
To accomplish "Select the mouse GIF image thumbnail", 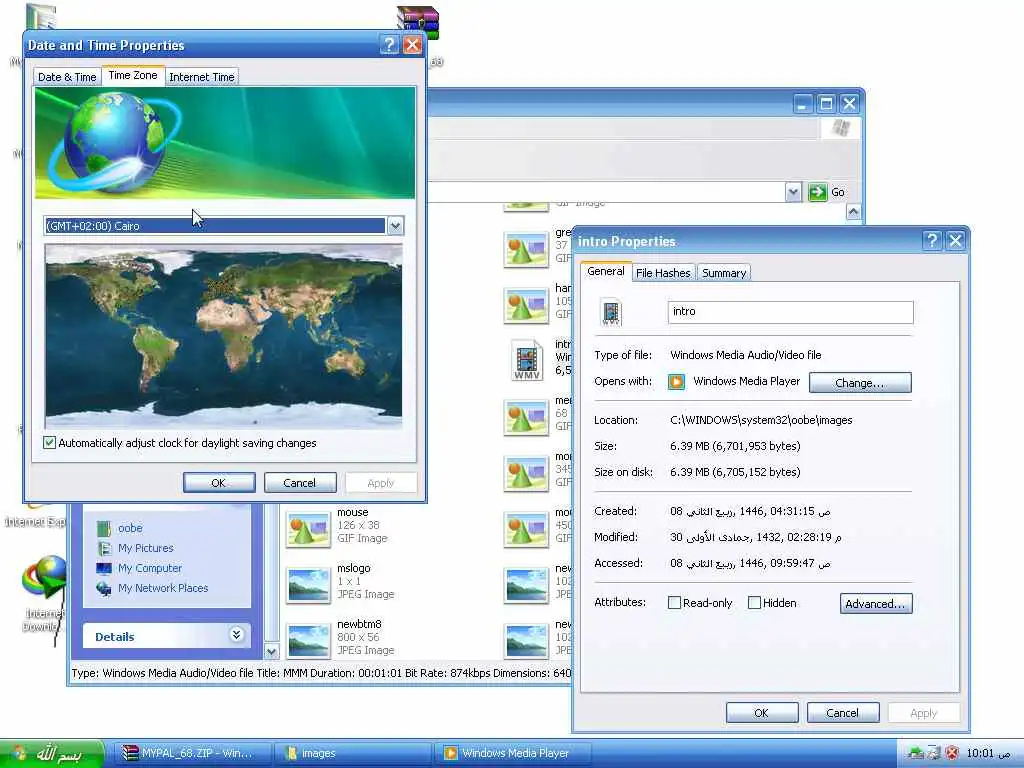I will (x=308, y=529).
